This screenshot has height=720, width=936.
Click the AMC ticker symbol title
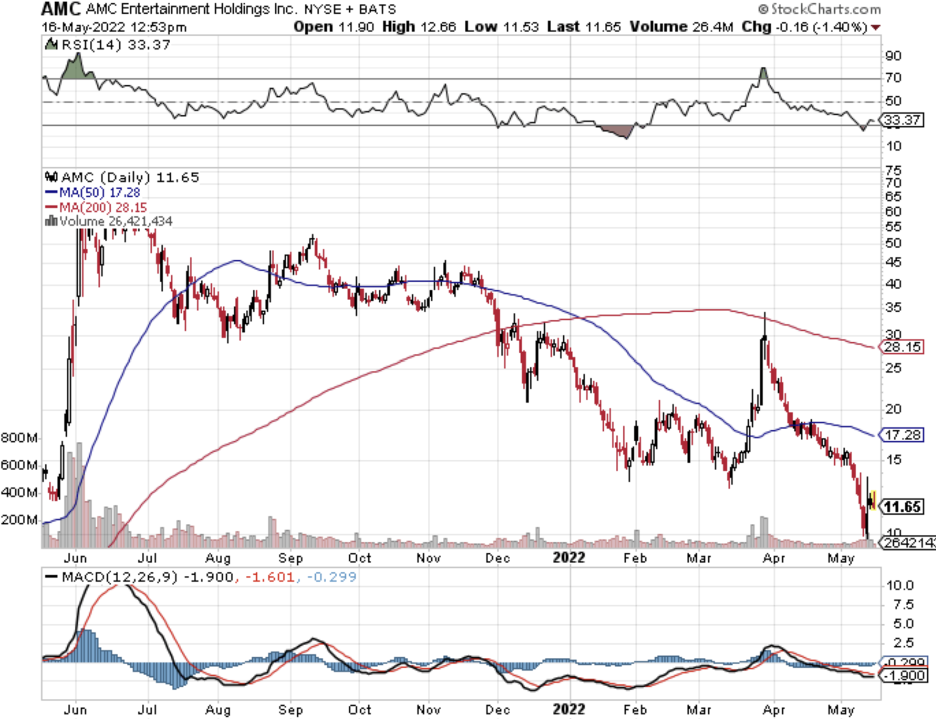pyautogui.click(x=61, y=9)
